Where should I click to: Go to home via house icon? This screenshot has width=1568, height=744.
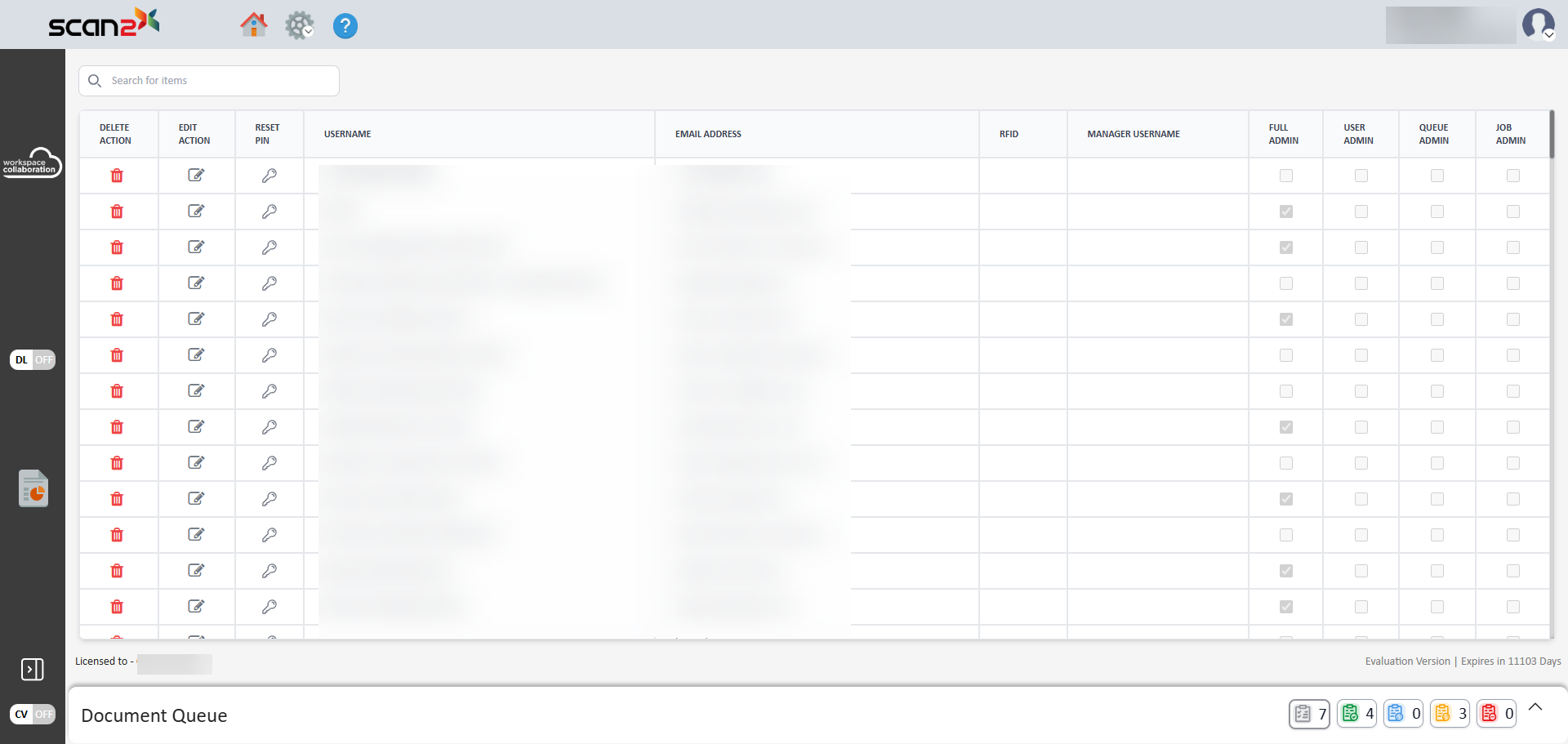[253, 25]
